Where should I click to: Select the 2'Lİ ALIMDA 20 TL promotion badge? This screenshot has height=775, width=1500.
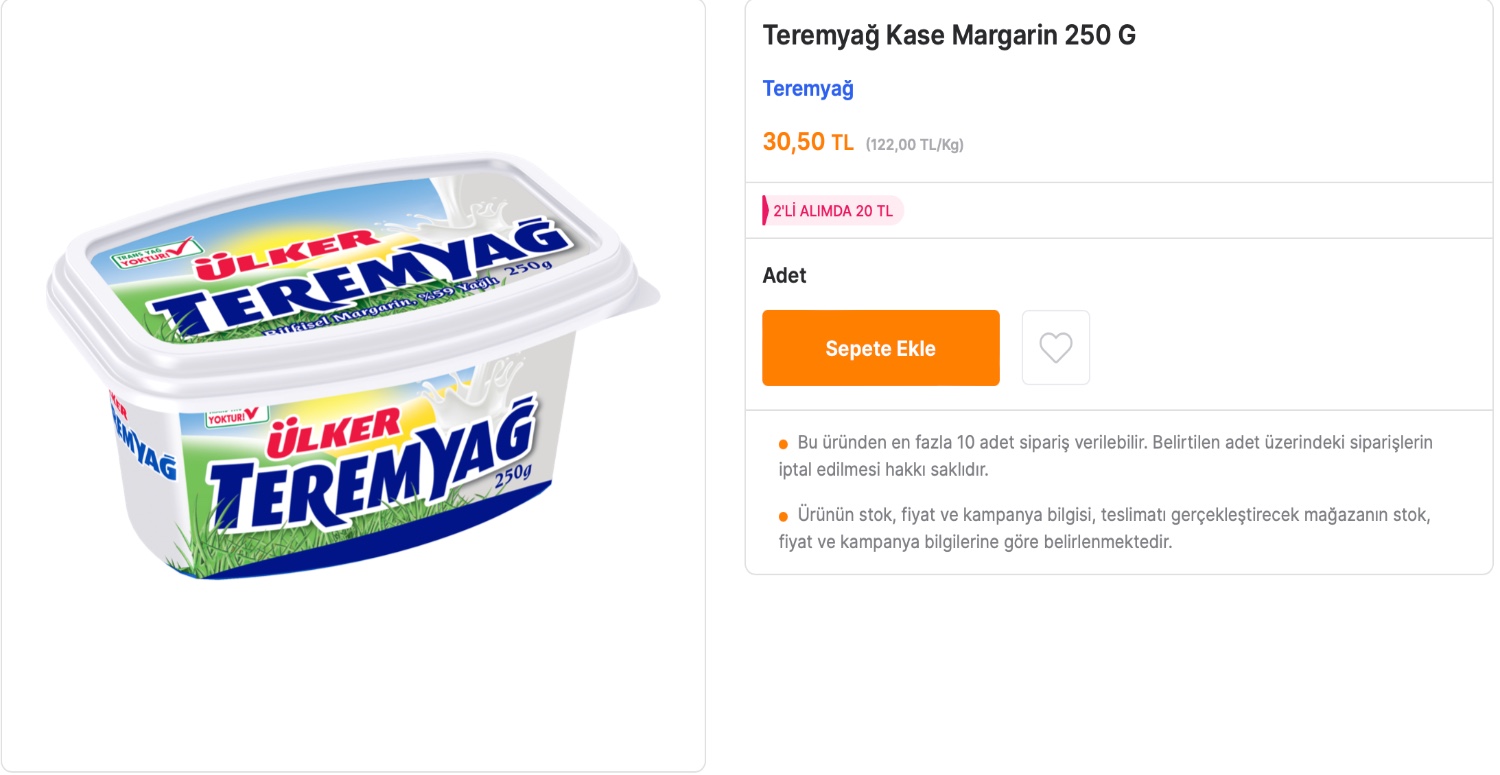[x=833, y=210]
